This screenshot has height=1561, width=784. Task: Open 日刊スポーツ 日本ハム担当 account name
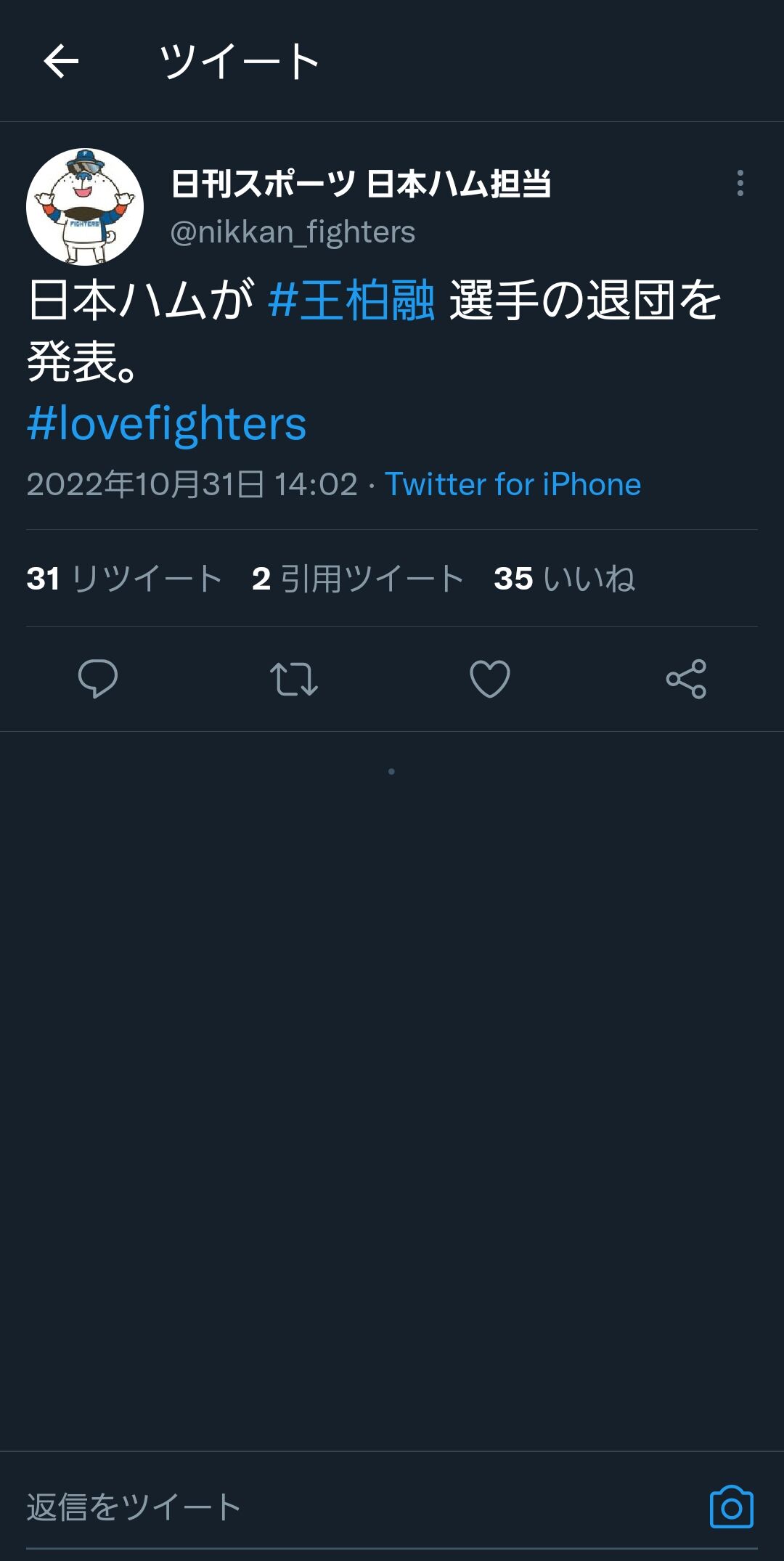coord(361,184)
